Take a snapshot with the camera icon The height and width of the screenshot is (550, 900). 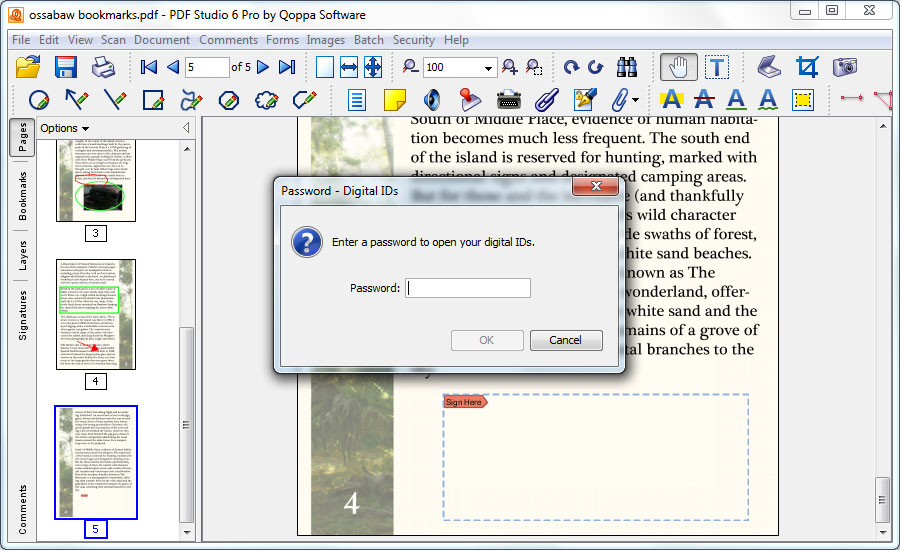[845, 67]
